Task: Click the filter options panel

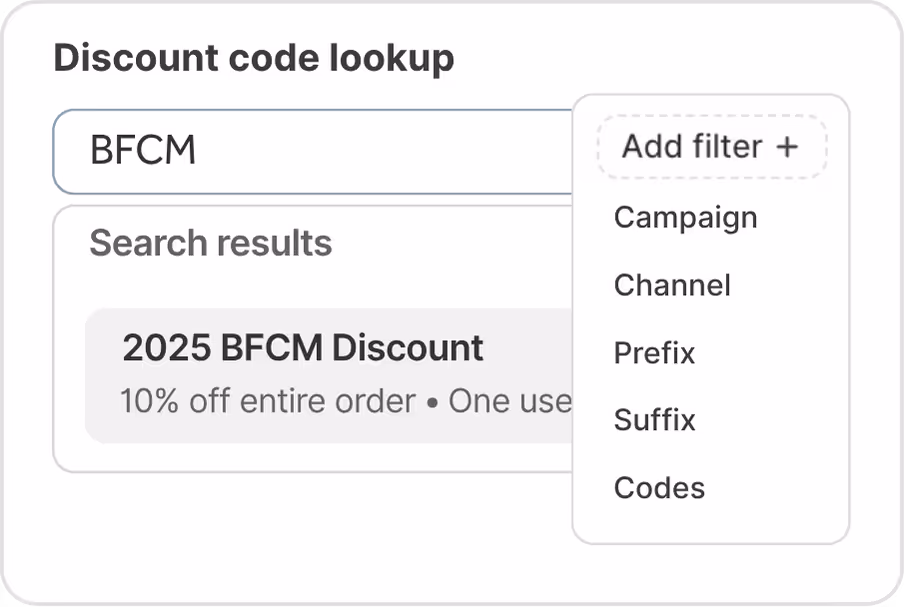Action: click(x=711, y=350)
